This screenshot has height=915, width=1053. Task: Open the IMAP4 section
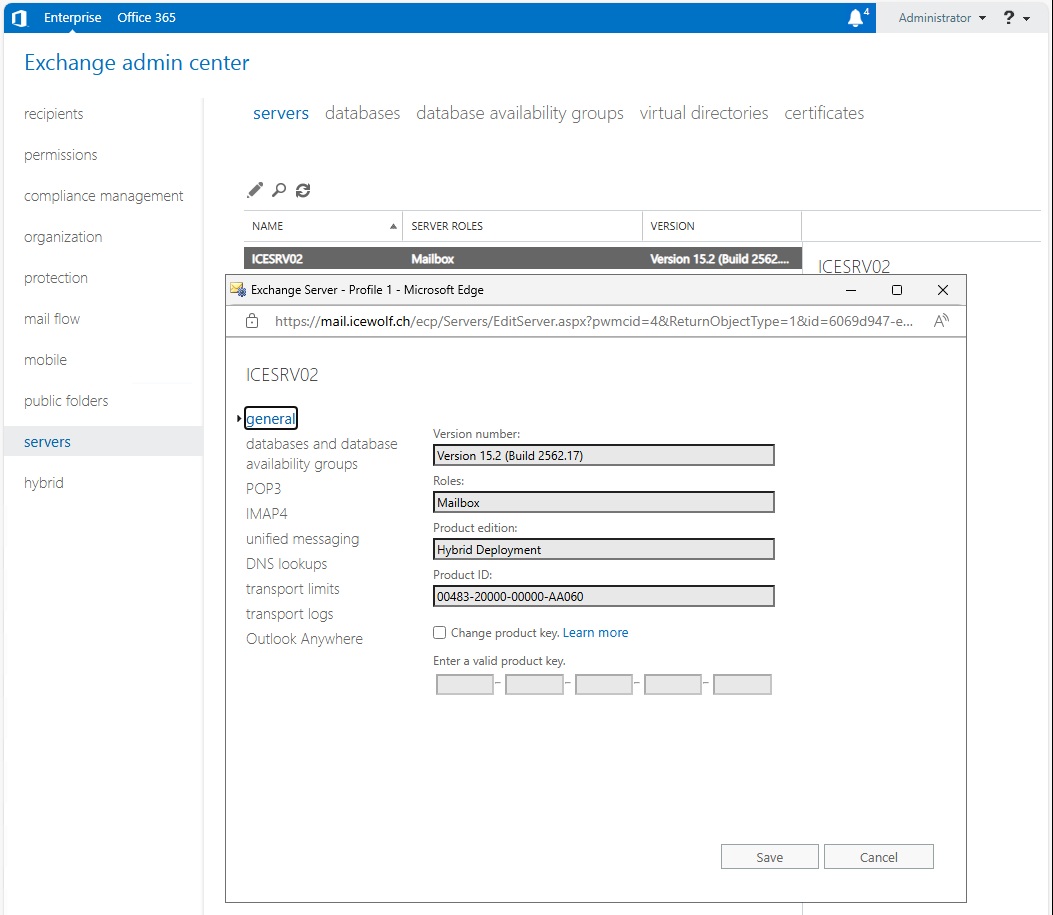pos(267,514)
